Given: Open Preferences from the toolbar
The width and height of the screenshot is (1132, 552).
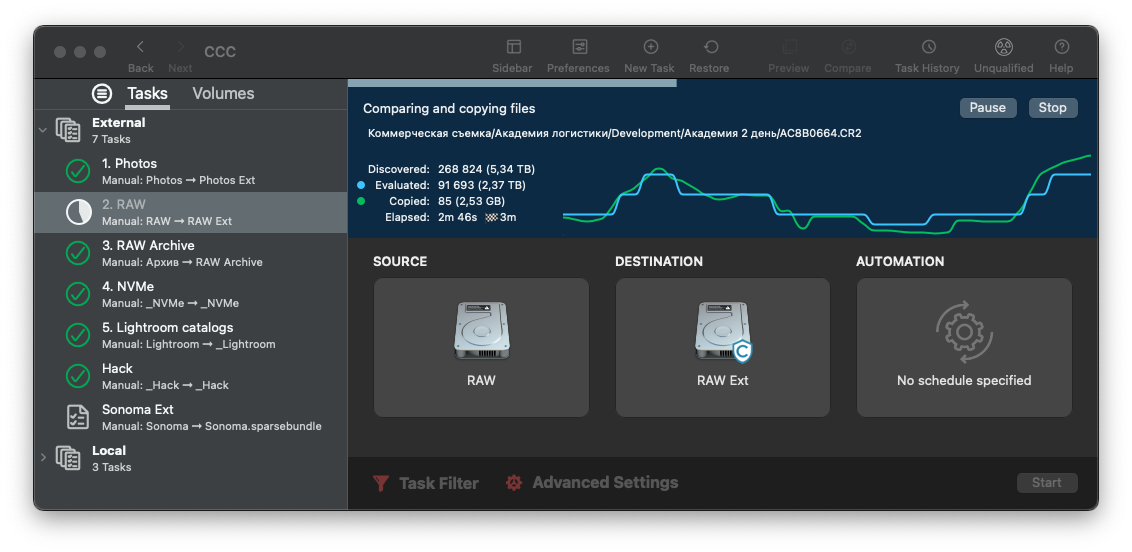Looking at the screenshot, I should click(579, 47).
